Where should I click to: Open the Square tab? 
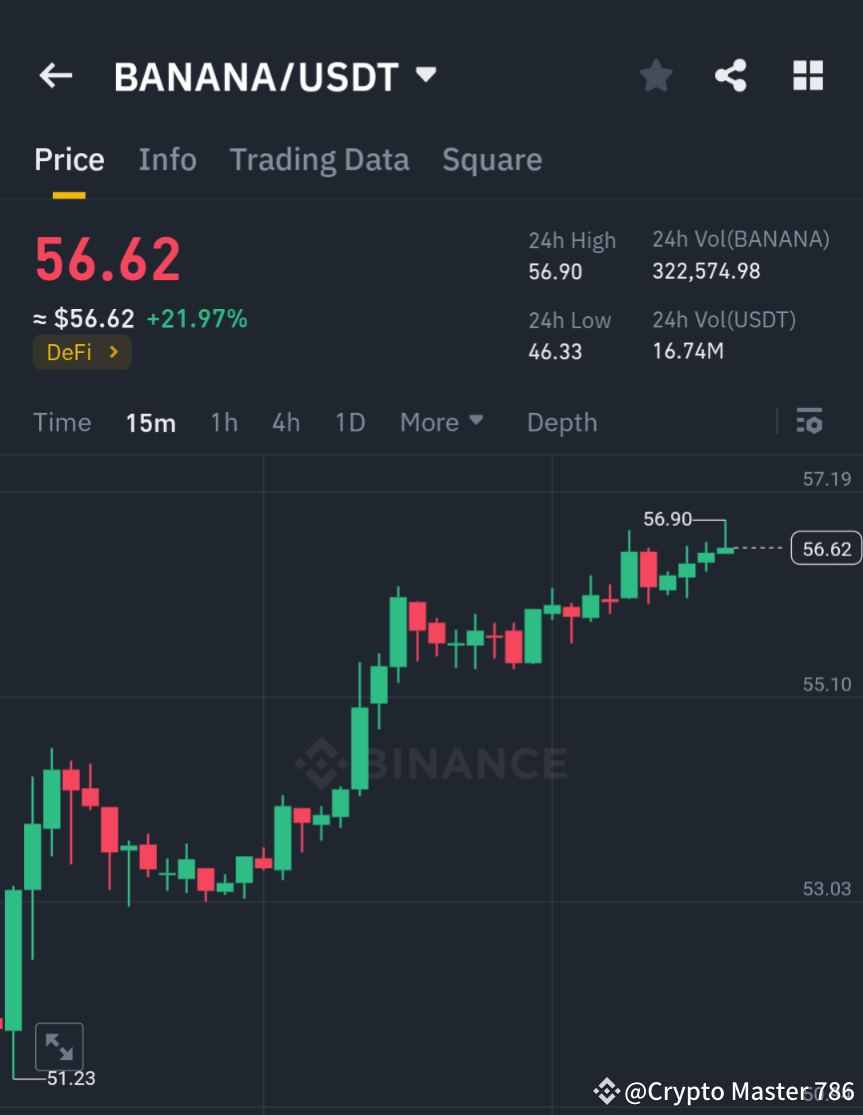click(491, 158)
